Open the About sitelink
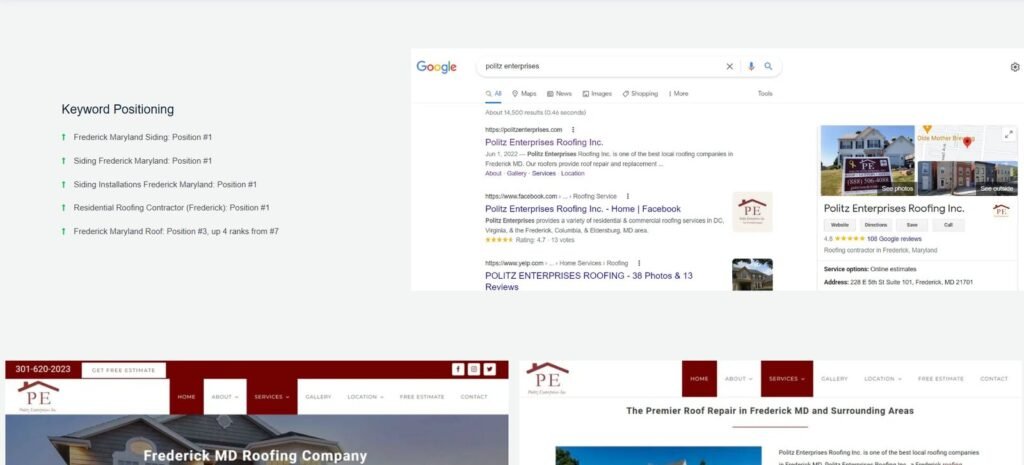 (x=493, y=173)
